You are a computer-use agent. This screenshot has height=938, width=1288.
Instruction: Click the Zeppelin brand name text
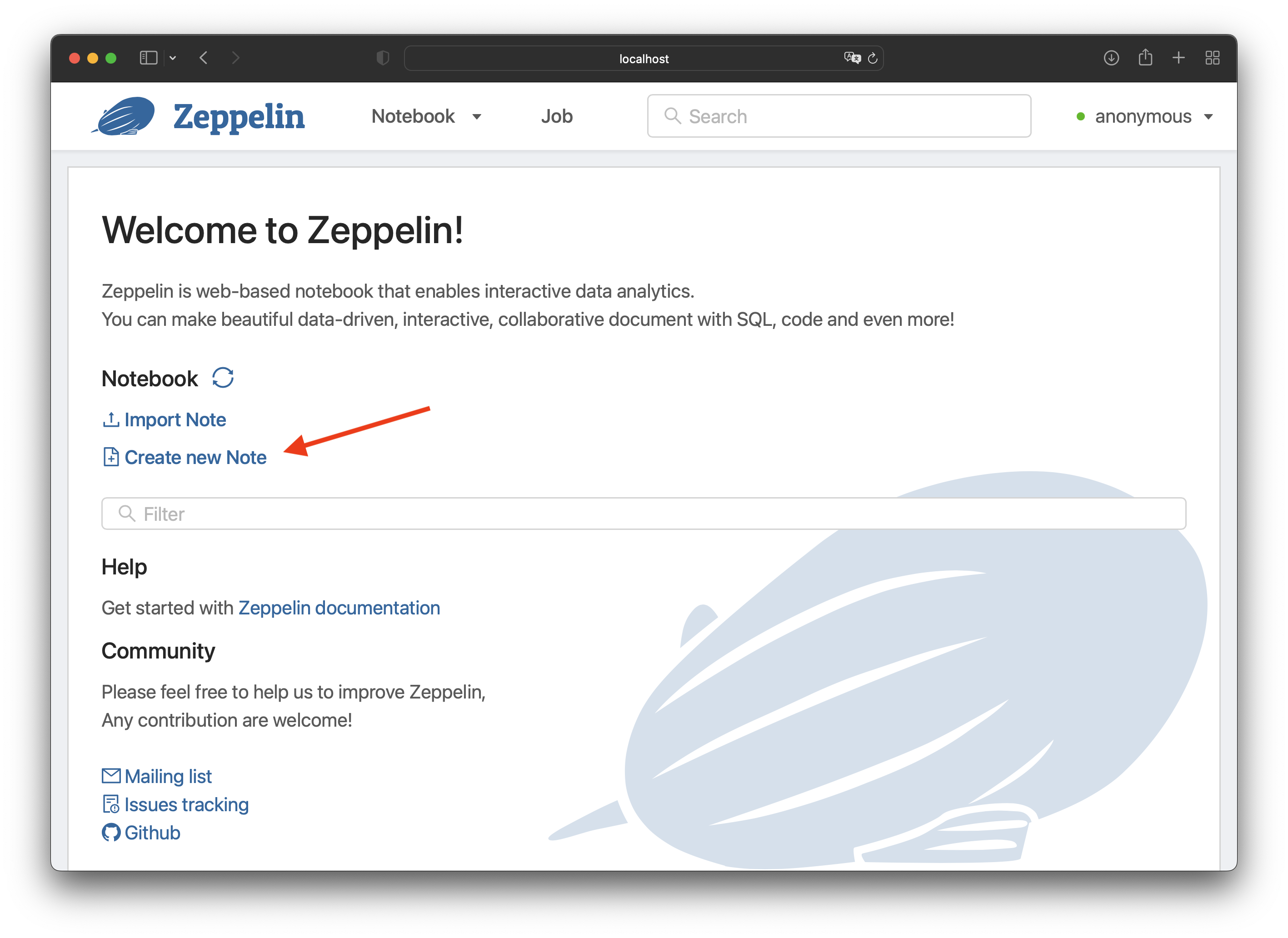click(239, 117)
